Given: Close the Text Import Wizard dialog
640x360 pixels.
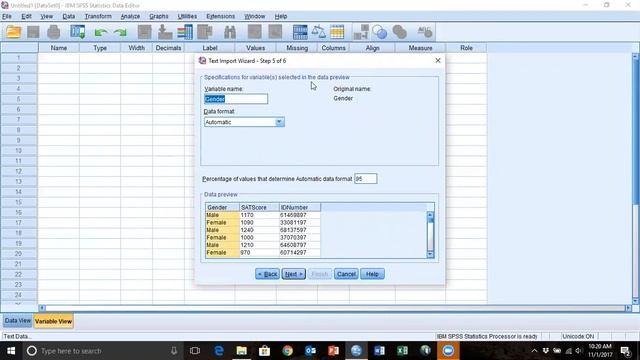Looking at the screenshot, I should (438, 60).
